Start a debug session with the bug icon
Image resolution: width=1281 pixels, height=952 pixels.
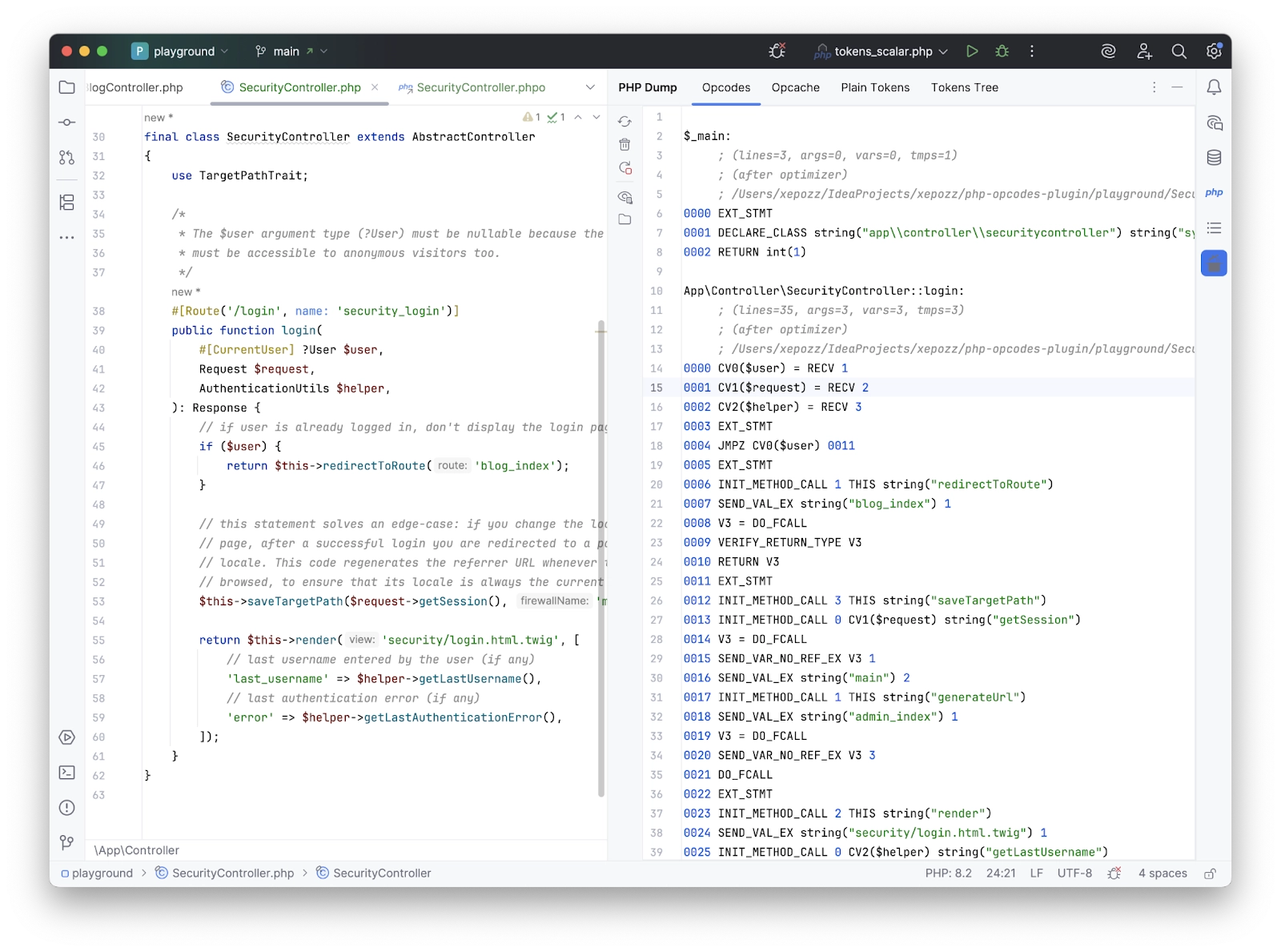(x=1002, y=50)
